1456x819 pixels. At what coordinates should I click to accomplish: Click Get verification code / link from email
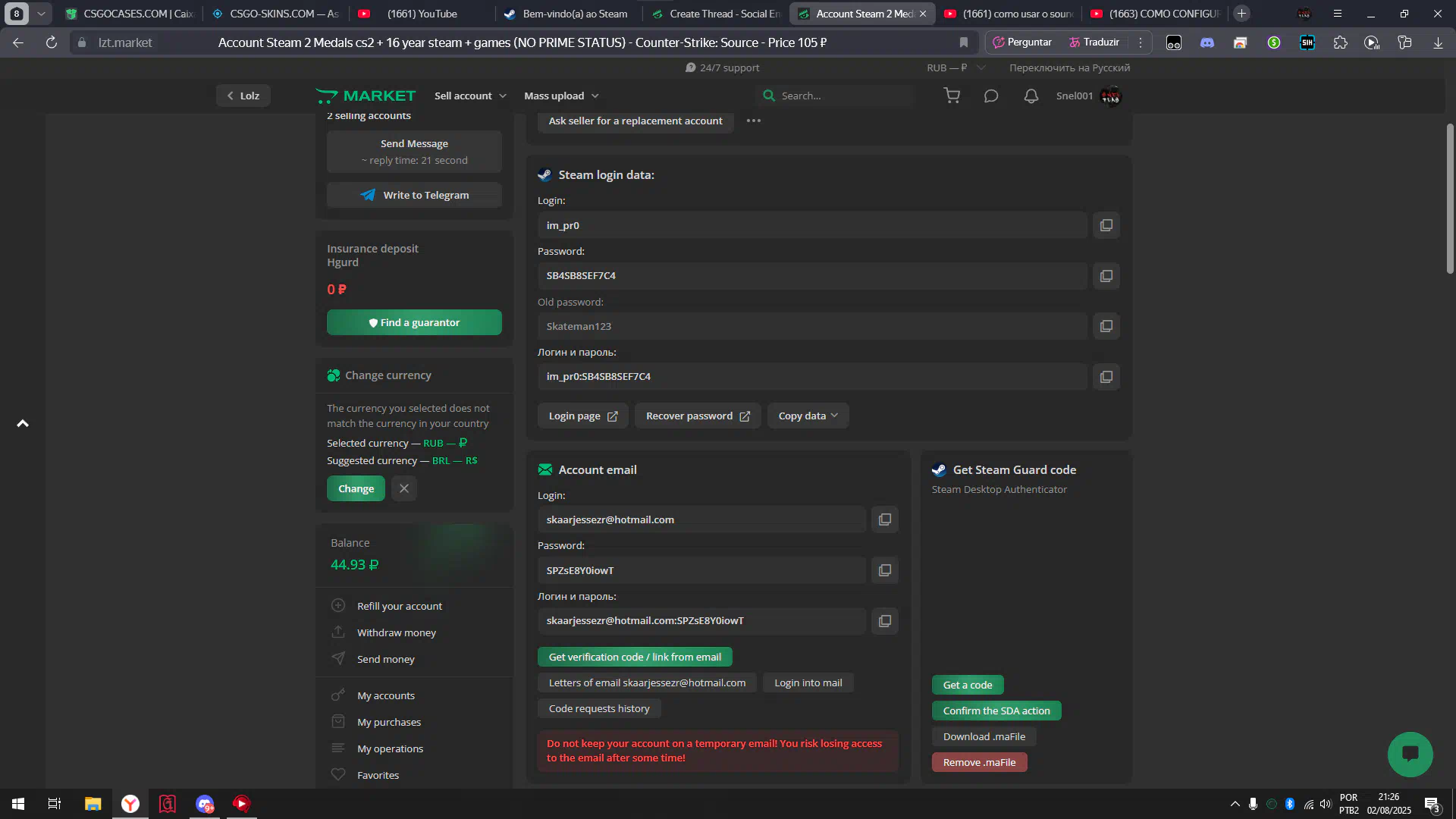pos(635,657)
